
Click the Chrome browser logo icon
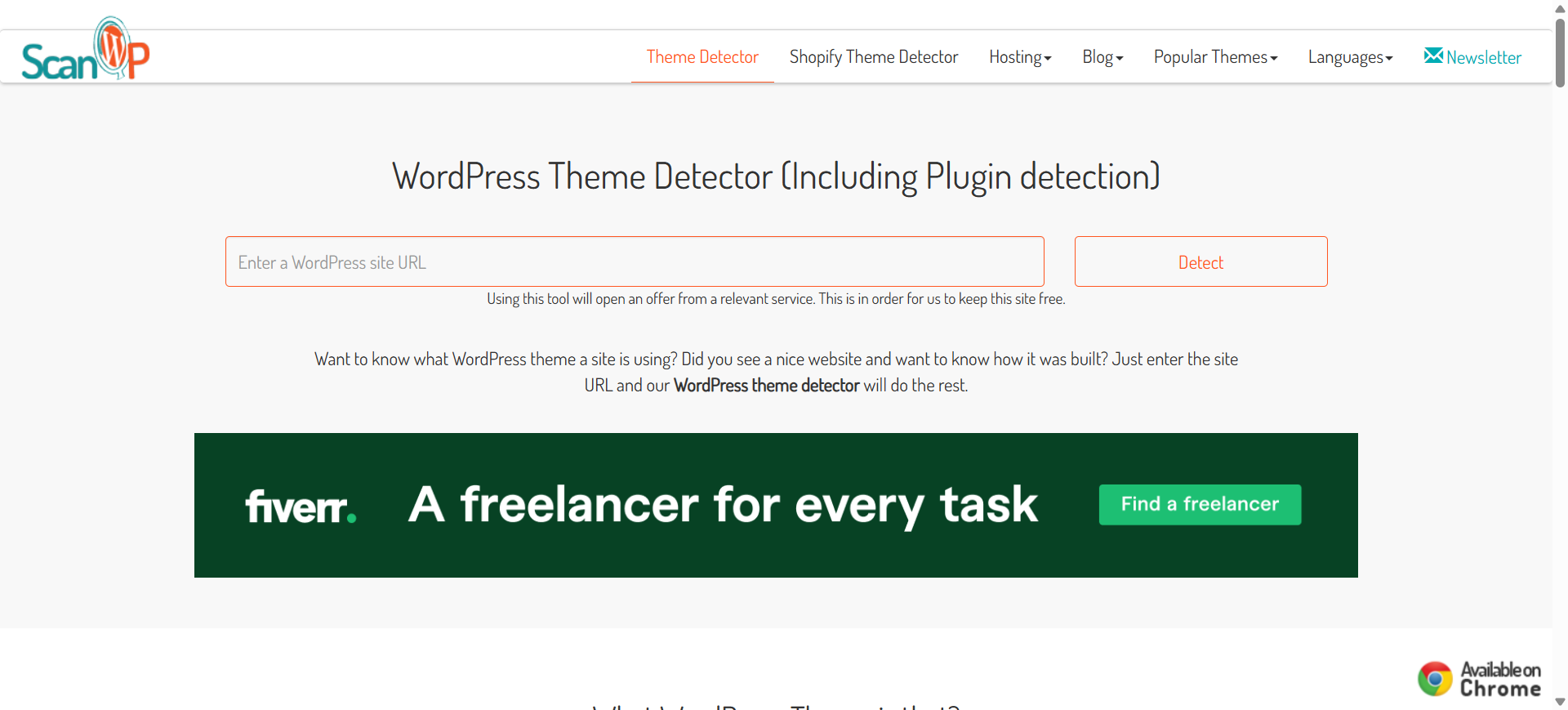point(1435,679)
